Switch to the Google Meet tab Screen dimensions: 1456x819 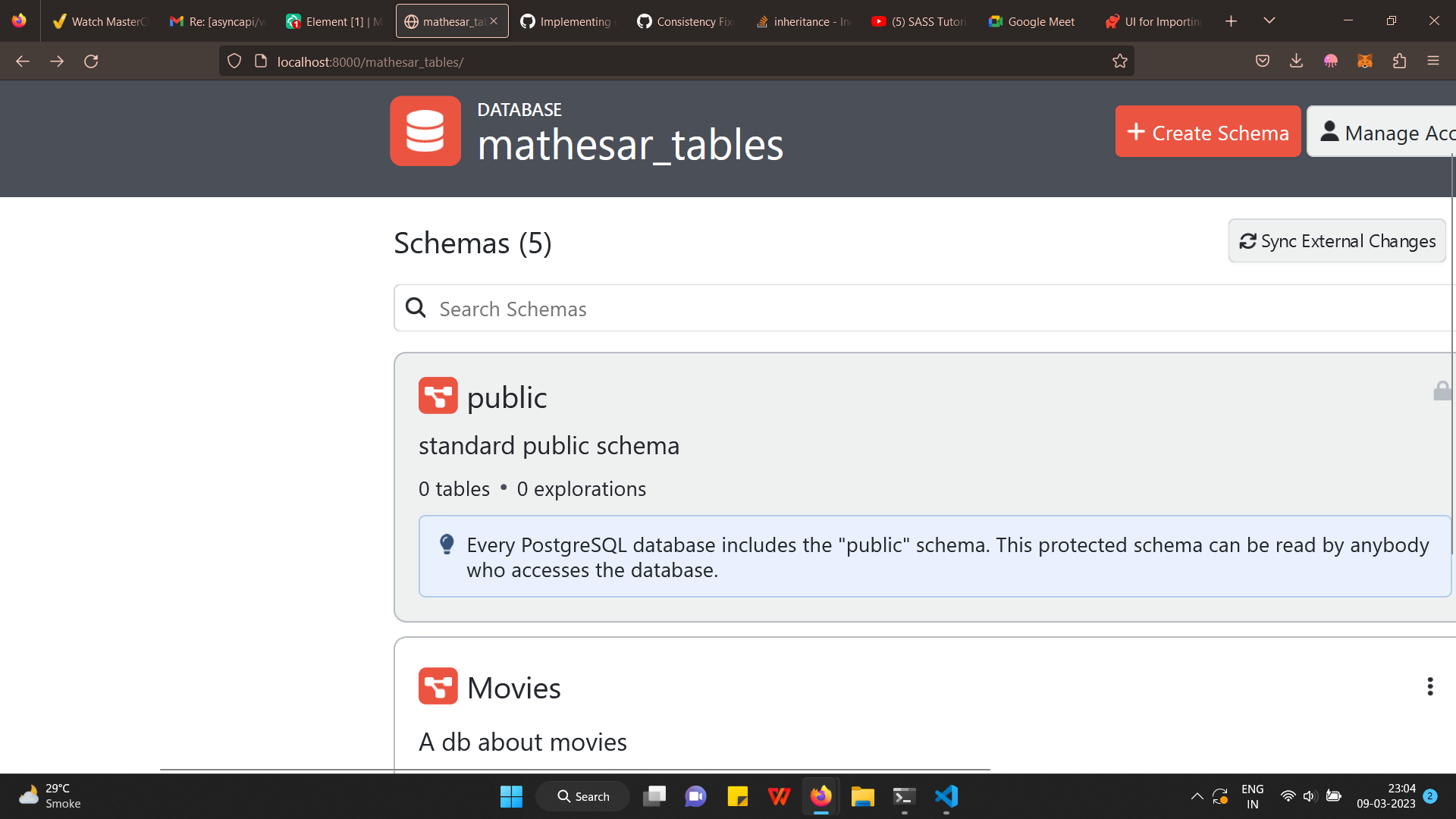1031,21
